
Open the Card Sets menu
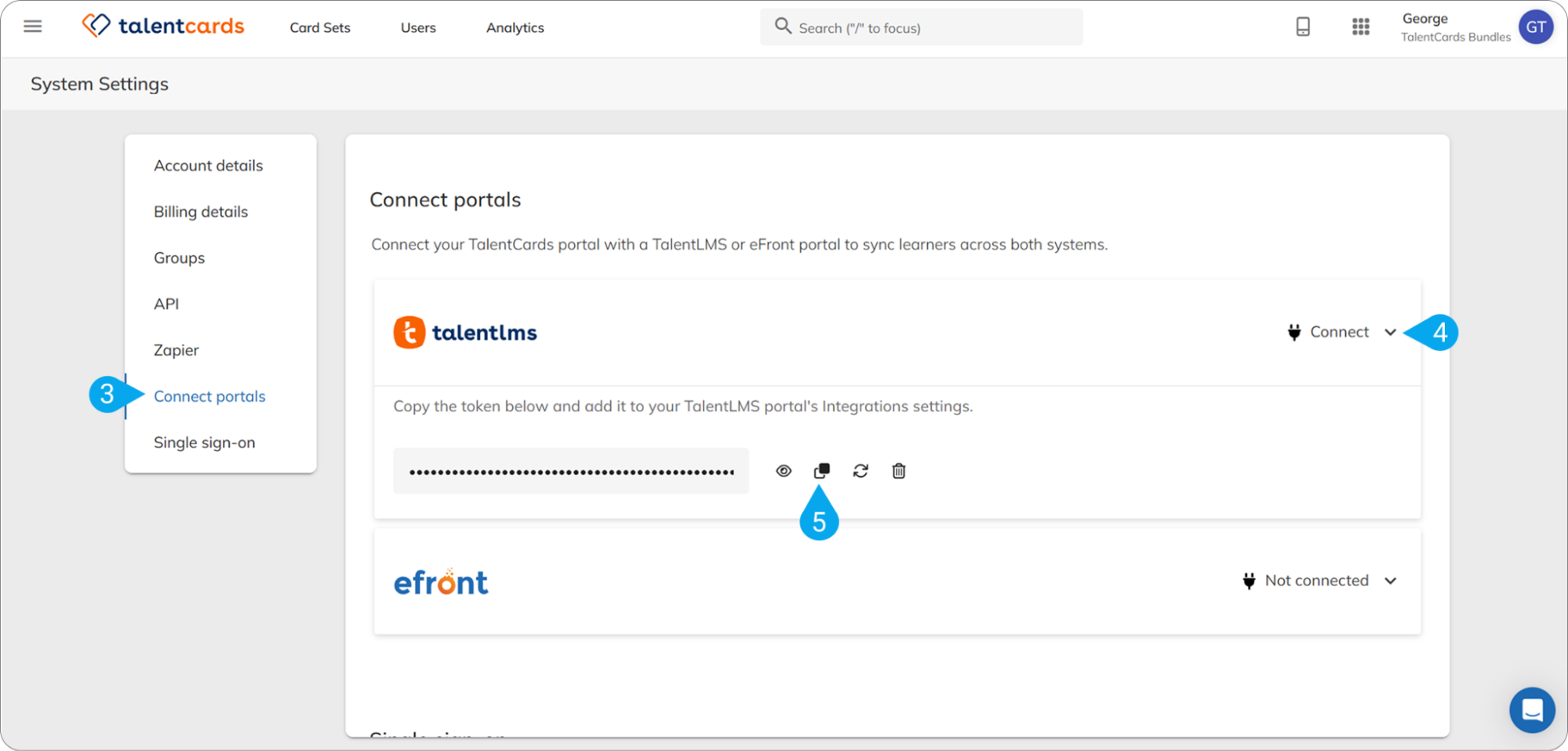click(x=320, y=27)
